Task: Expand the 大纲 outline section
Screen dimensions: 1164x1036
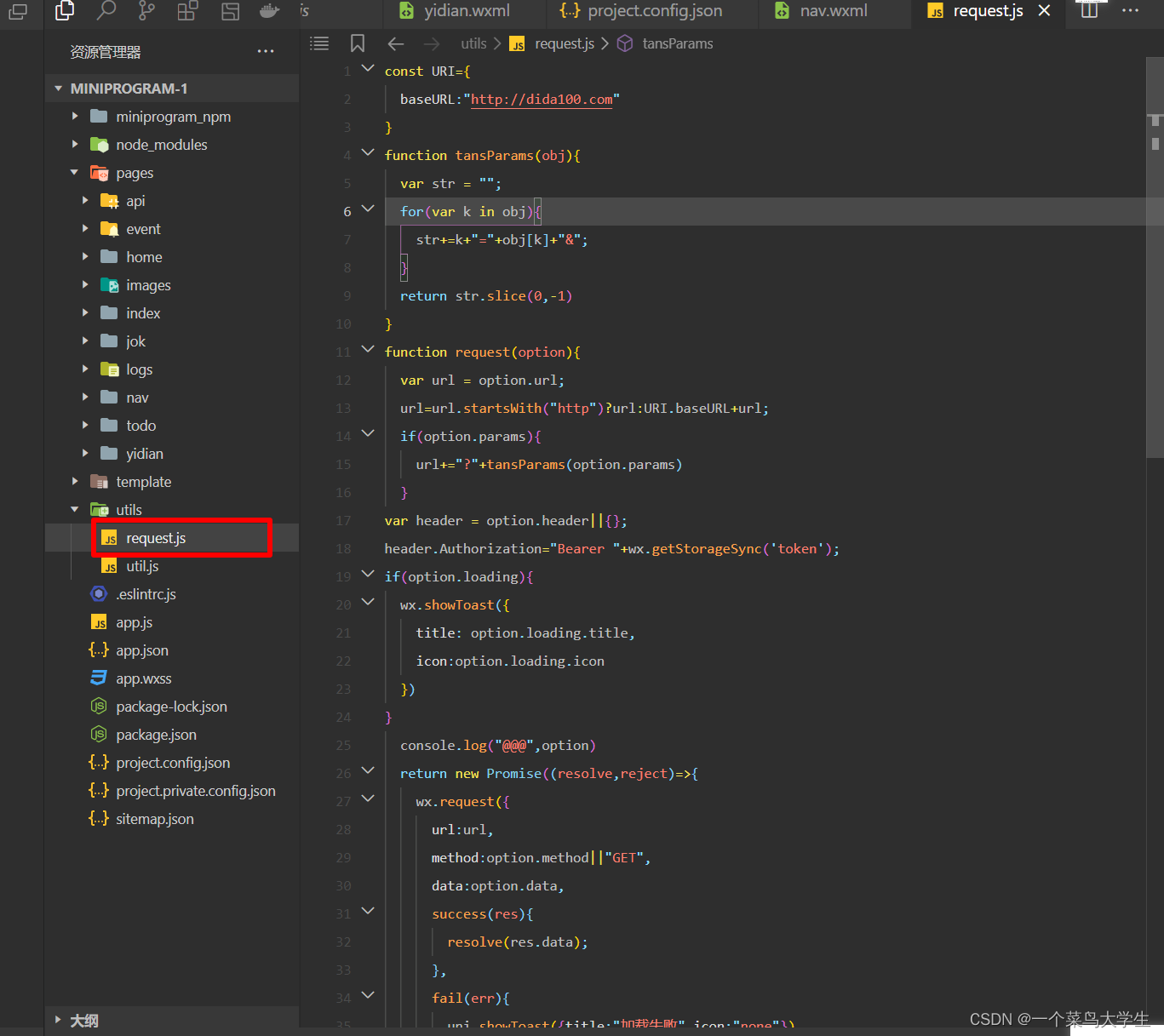Action: 172,1020
